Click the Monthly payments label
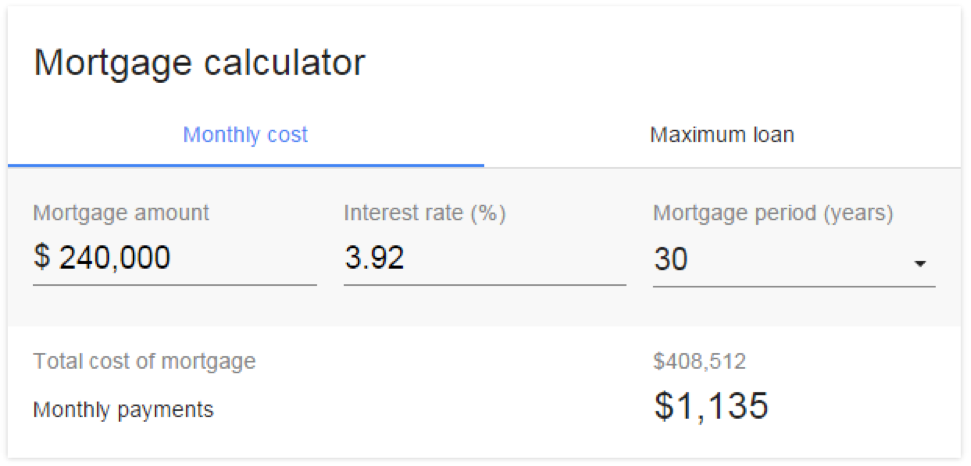The image size is (971, 466). pyautogui.click(x=123, y=410)
